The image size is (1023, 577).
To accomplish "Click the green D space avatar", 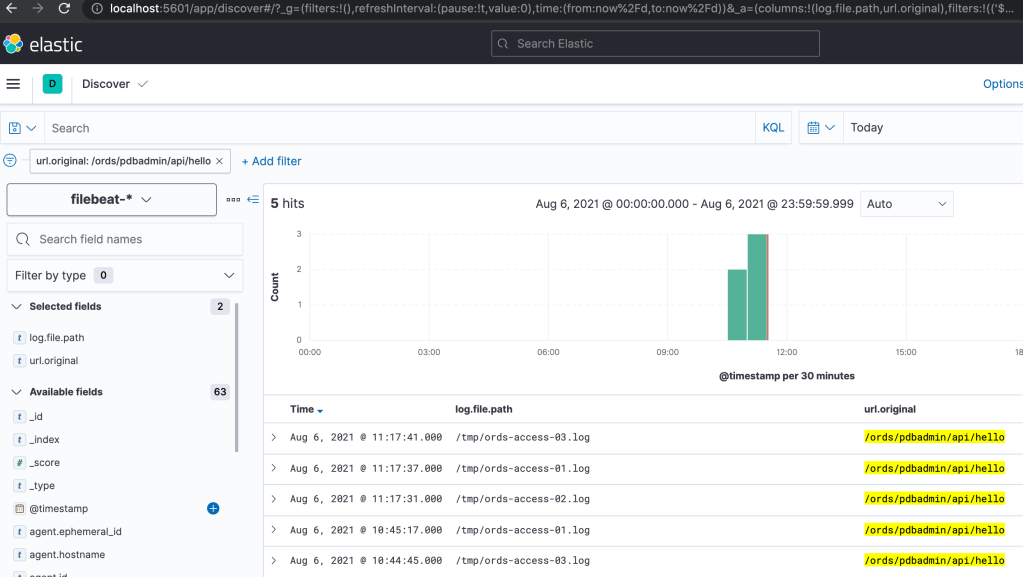I will (x=52, y=84).
